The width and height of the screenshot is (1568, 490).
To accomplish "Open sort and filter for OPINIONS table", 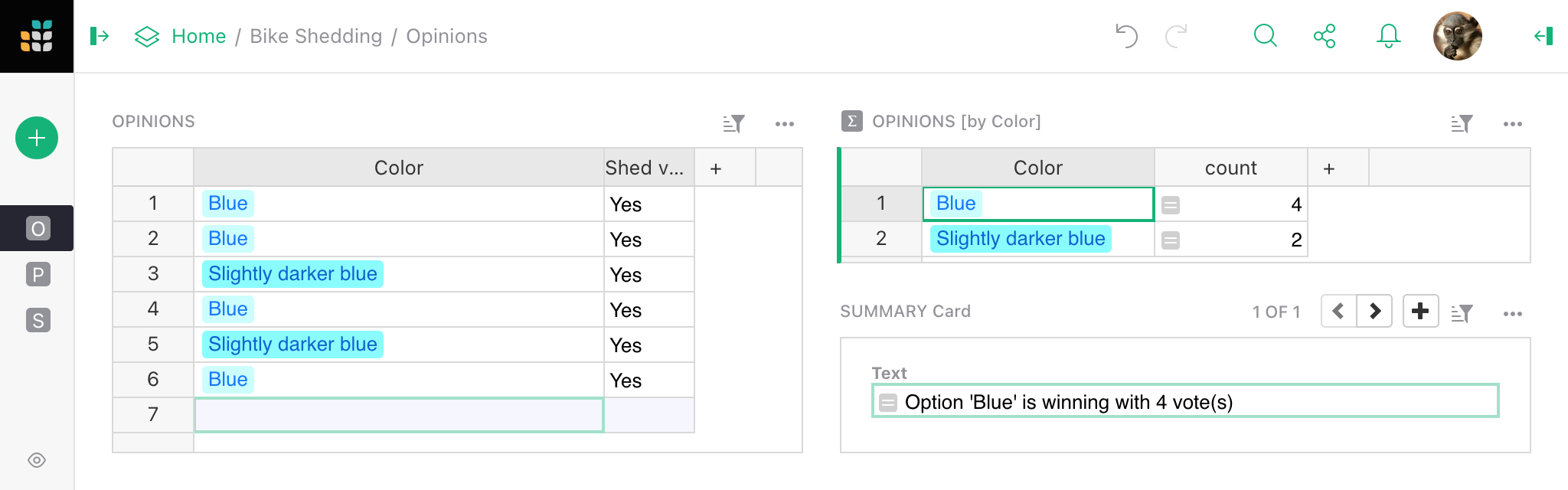I will click(733, 123).
